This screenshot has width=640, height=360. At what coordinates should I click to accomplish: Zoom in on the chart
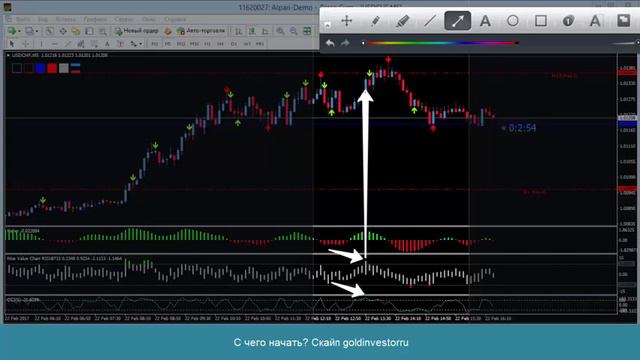[280, 31]
